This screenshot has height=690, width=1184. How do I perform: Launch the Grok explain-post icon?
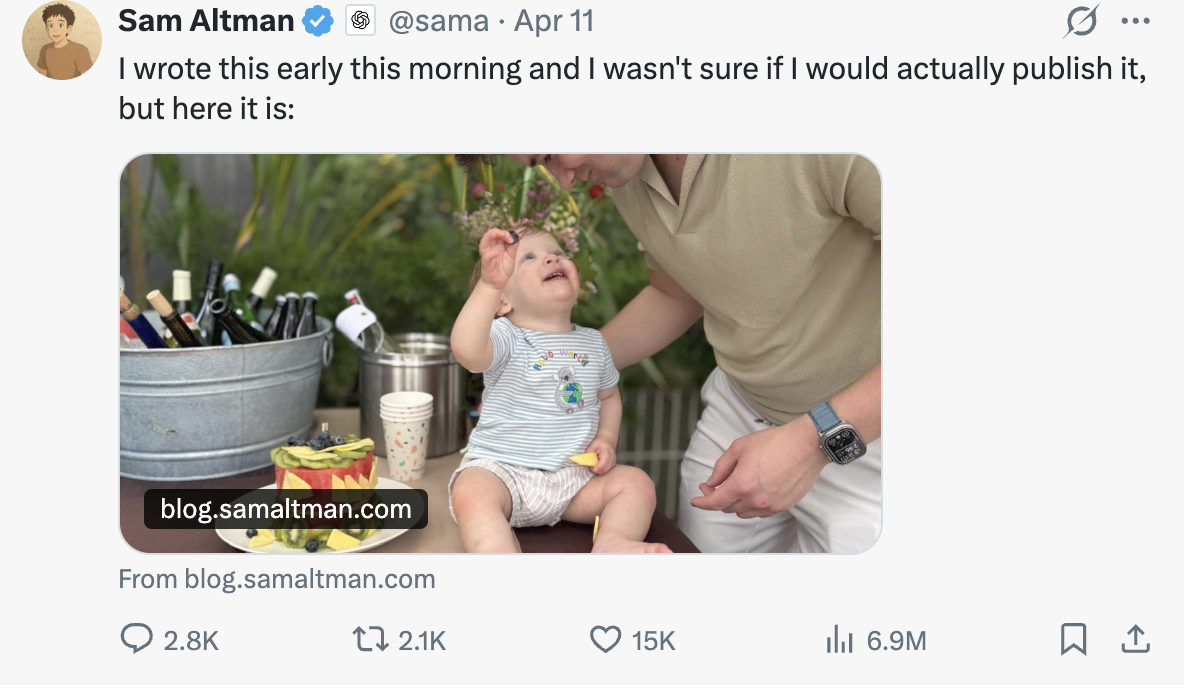(x=1082, y=21)
